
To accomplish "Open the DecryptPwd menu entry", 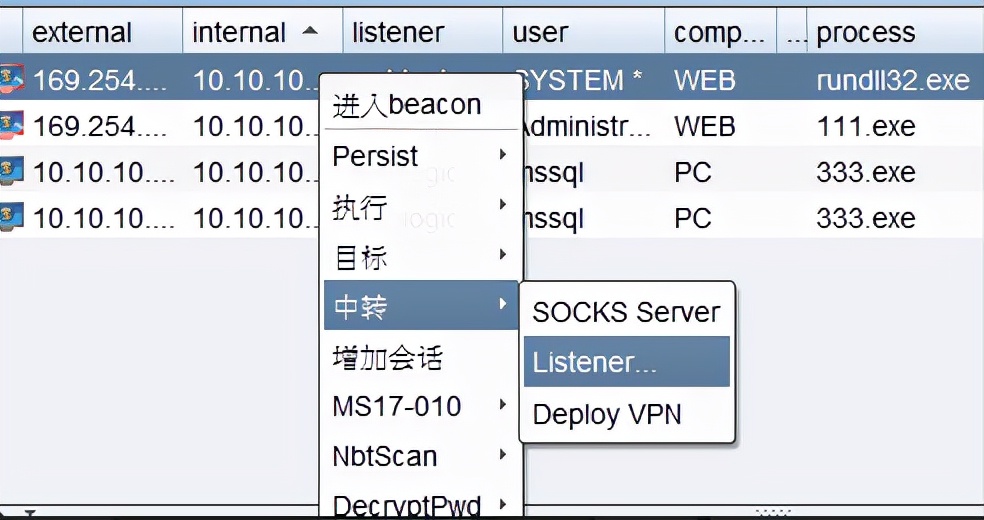I will (406, 504).
